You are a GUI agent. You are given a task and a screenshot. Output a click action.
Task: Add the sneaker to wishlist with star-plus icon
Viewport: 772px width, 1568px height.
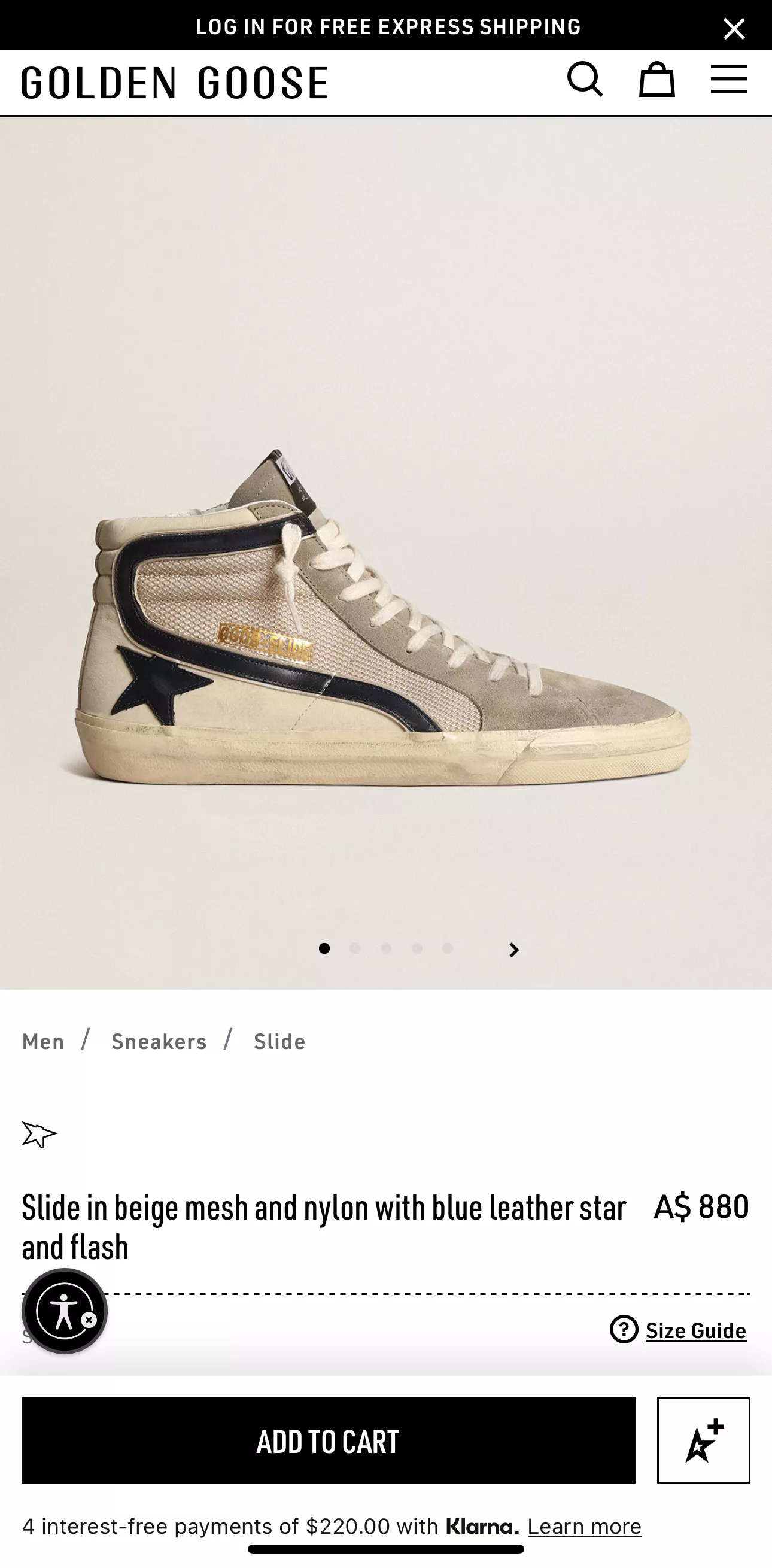703,1440
